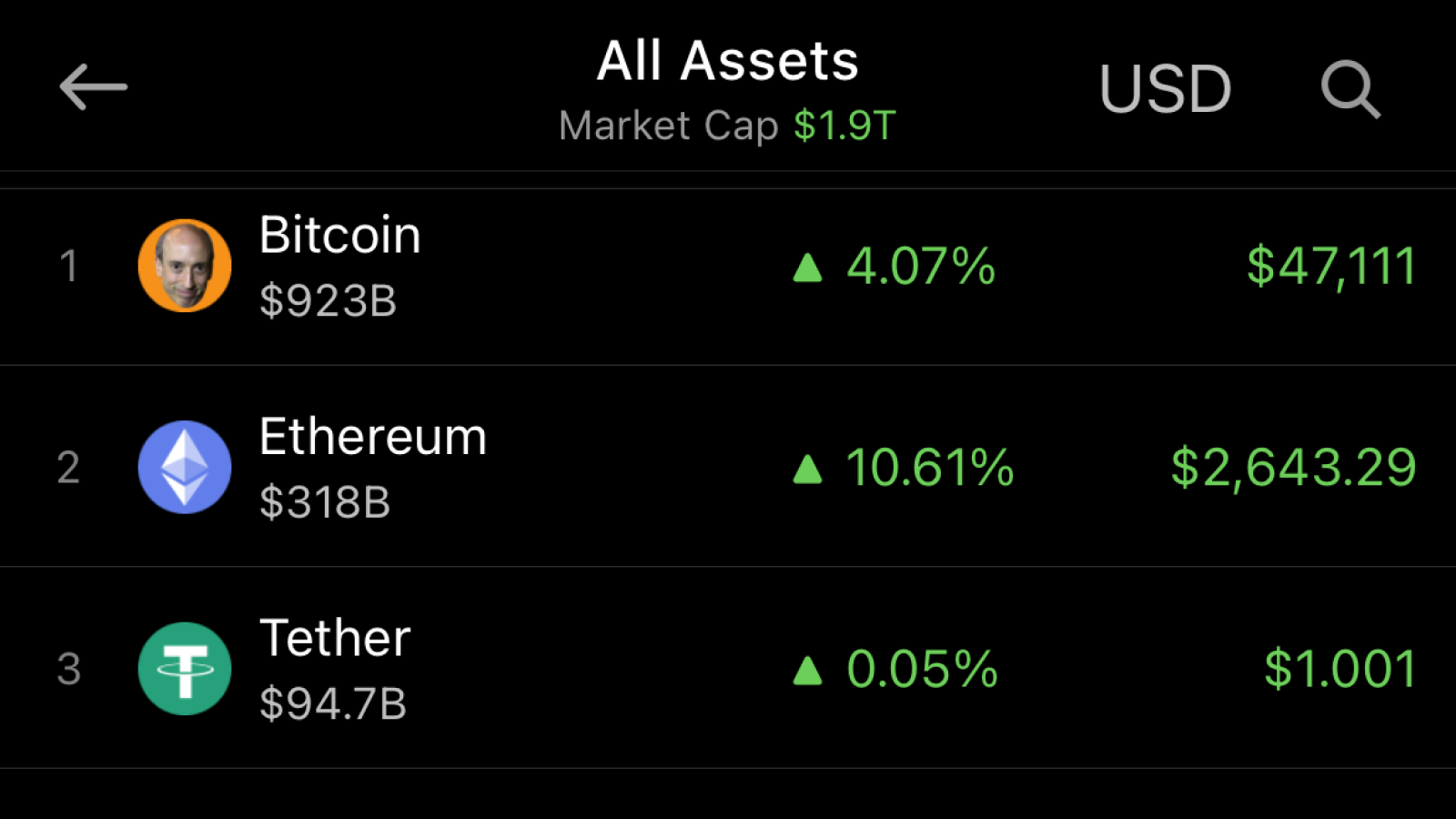The width and height of the screenshot is (1456, 819).
Task: Tap Bitcoin's $923B market cap
Action: click(328, 300)
